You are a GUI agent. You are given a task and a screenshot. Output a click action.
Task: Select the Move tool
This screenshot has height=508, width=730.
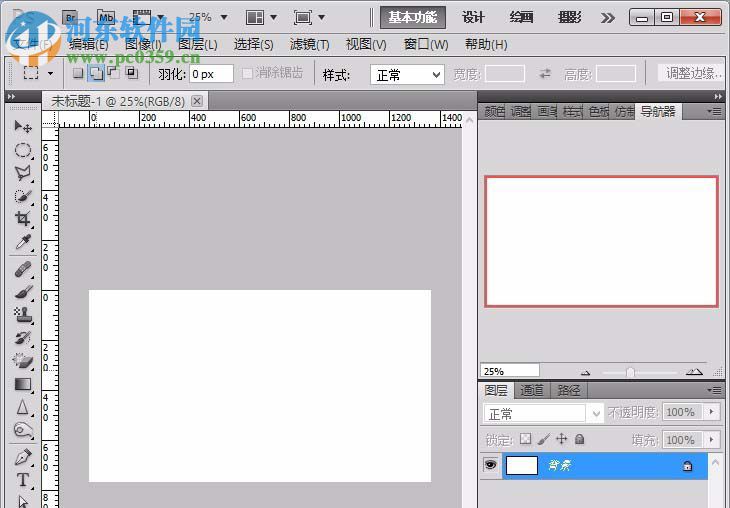pos(22,127)
